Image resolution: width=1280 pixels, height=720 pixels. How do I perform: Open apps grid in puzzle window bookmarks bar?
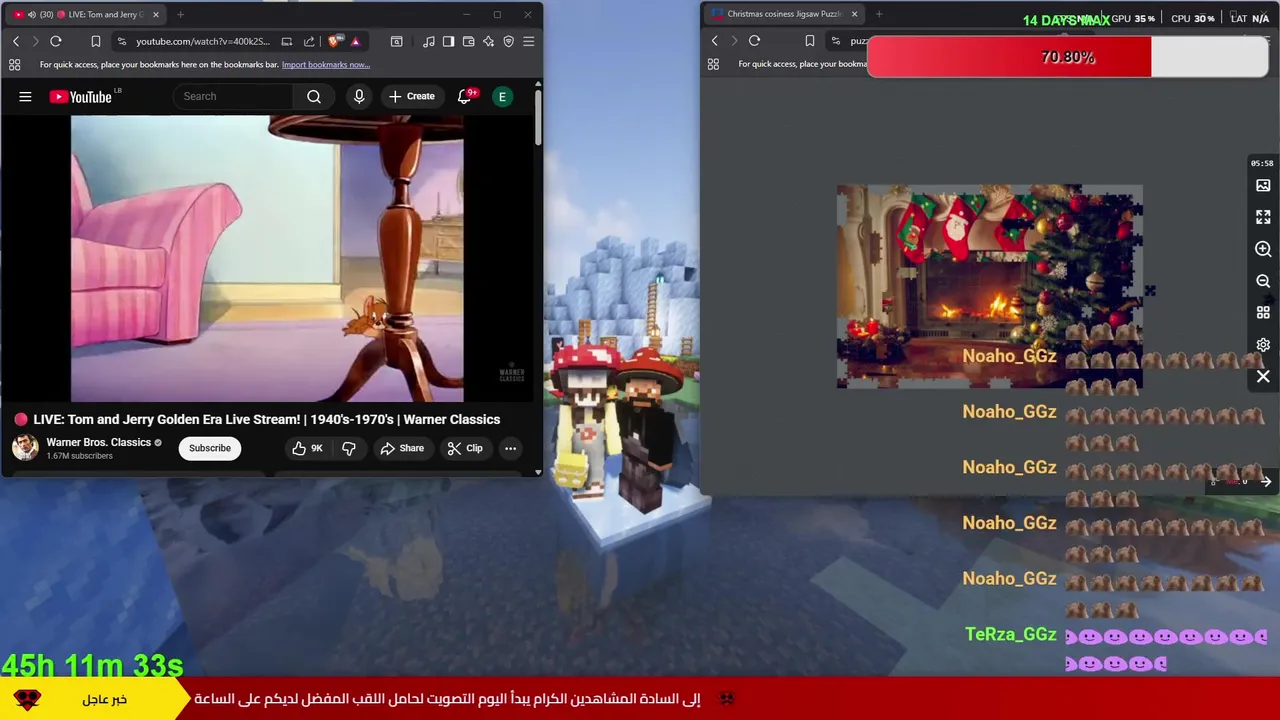coord(713,64)
